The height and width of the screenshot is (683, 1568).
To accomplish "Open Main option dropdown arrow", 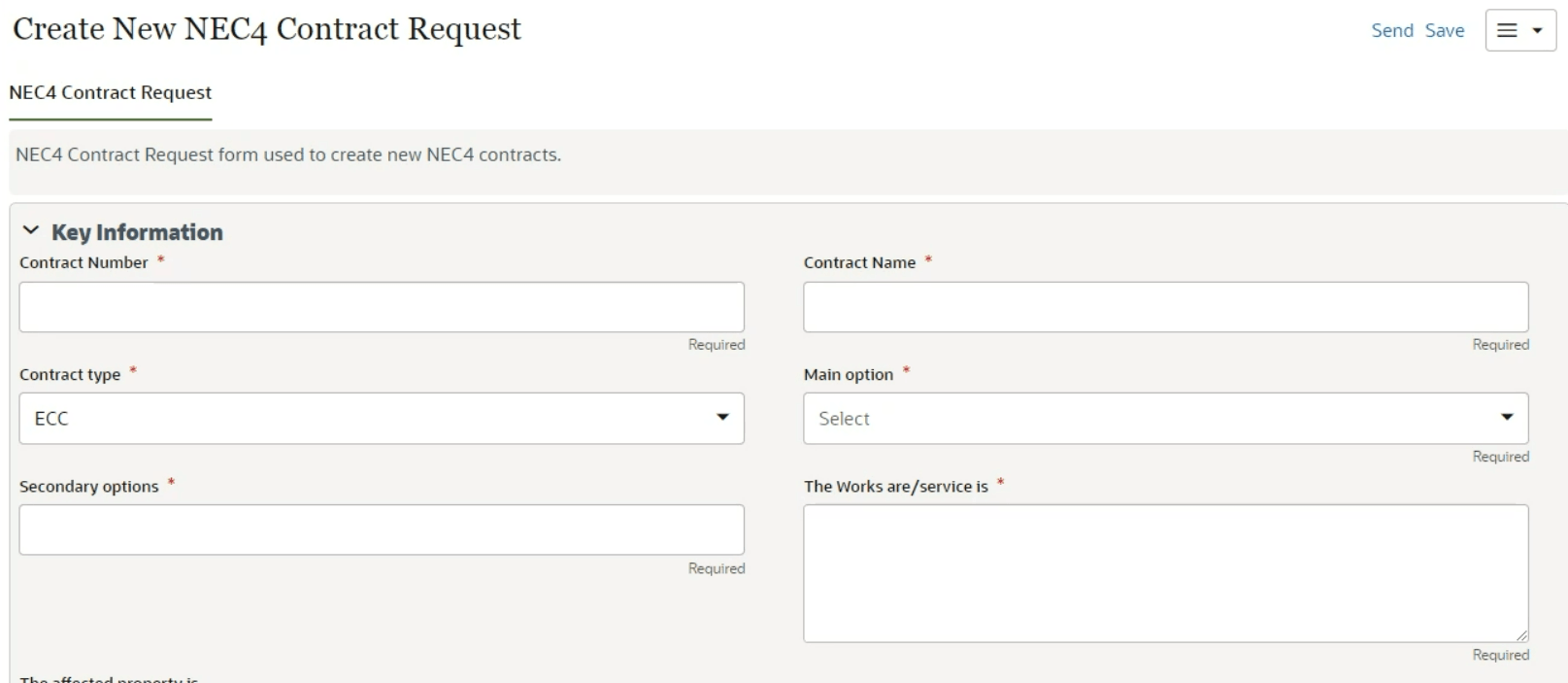I will (1506, 418).
